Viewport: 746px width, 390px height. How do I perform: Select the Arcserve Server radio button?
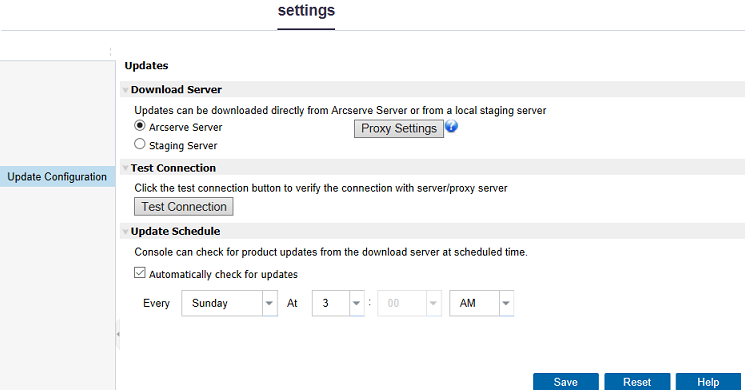[139, 126]
